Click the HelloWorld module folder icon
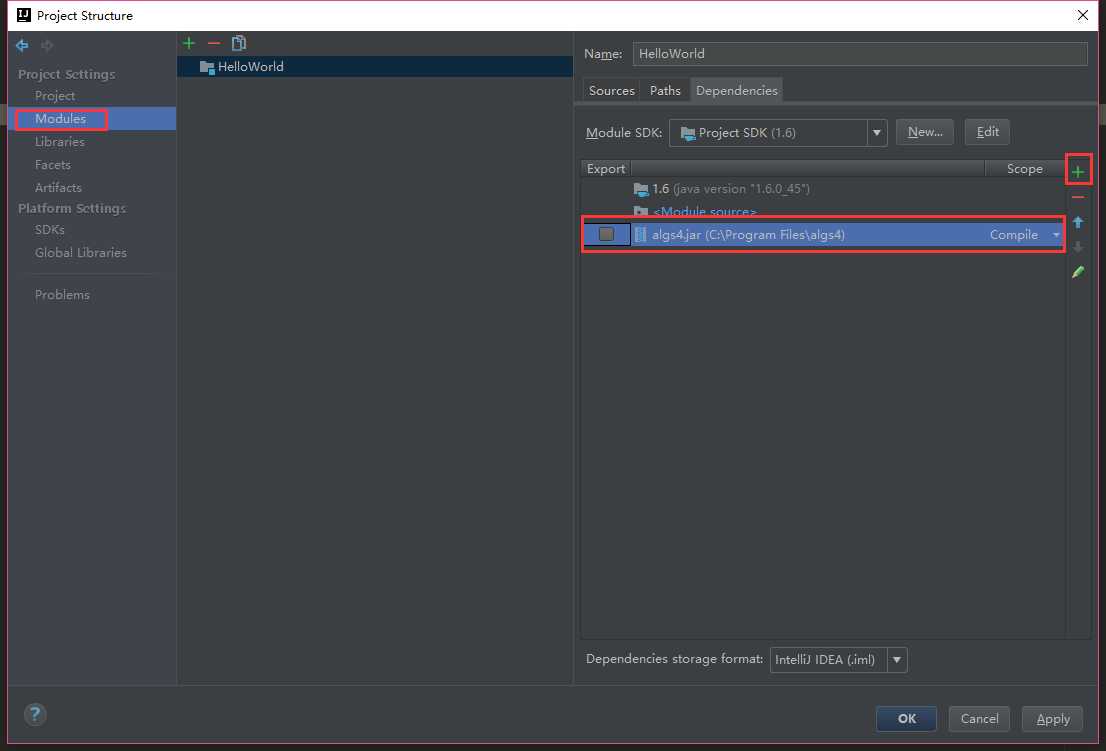 coord(207,67)
